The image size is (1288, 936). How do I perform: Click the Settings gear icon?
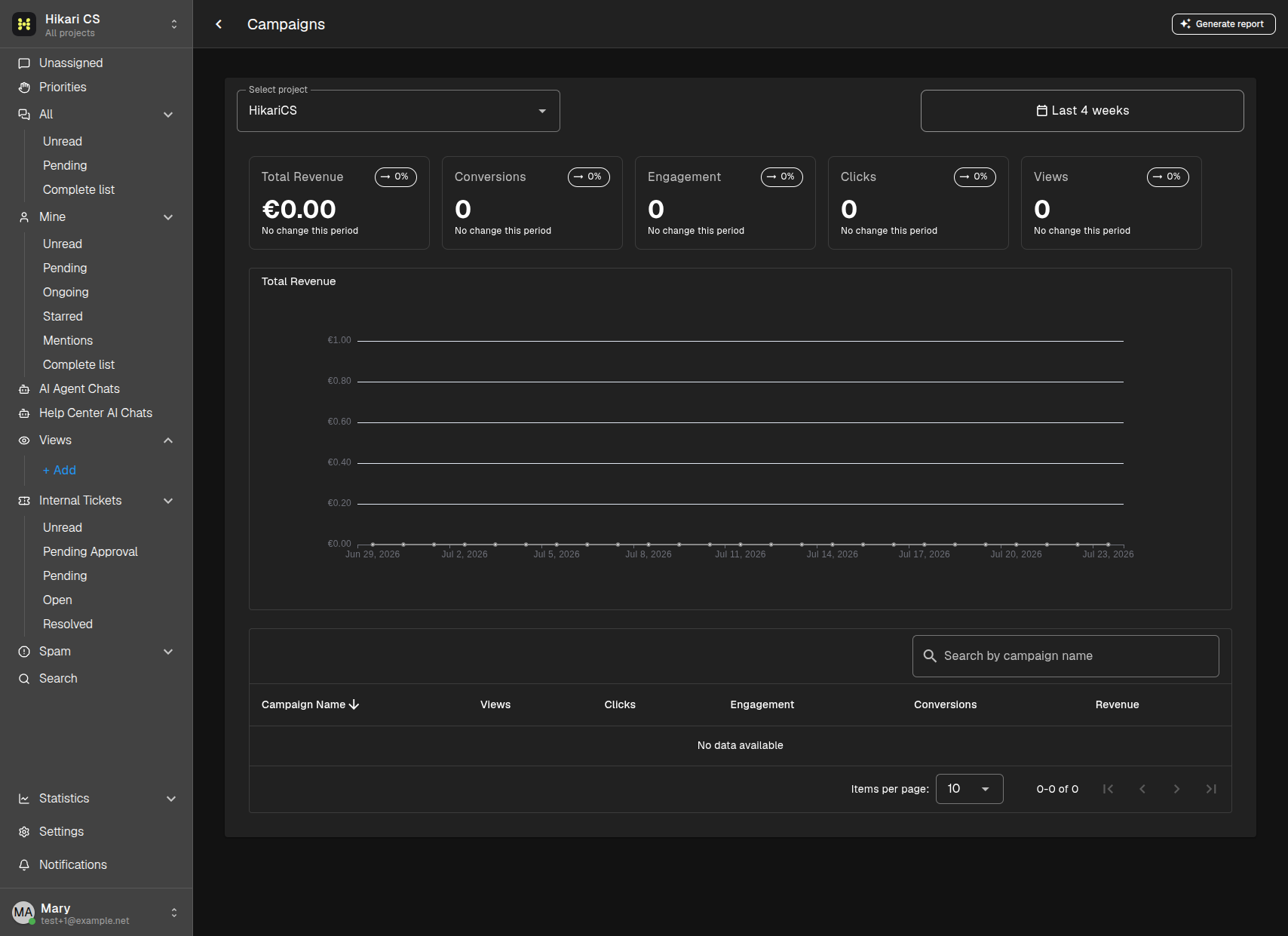(24, 832)
